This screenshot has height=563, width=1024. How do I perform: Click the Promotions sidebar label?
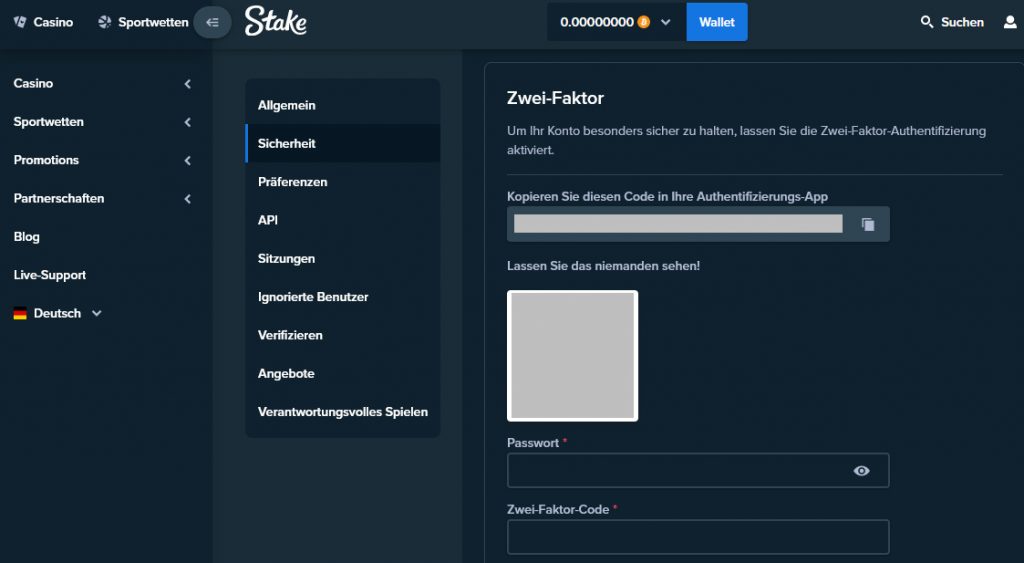(46, 160)
